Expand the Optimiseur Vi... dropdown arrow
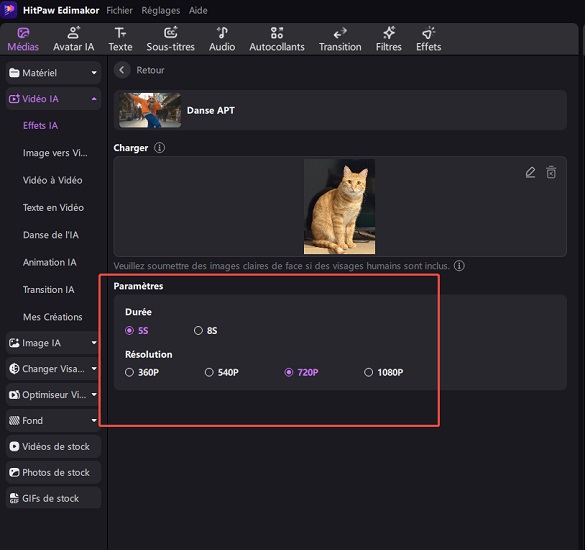The height and width of the screenshot is (550, 585). click(x=94, y=394)
